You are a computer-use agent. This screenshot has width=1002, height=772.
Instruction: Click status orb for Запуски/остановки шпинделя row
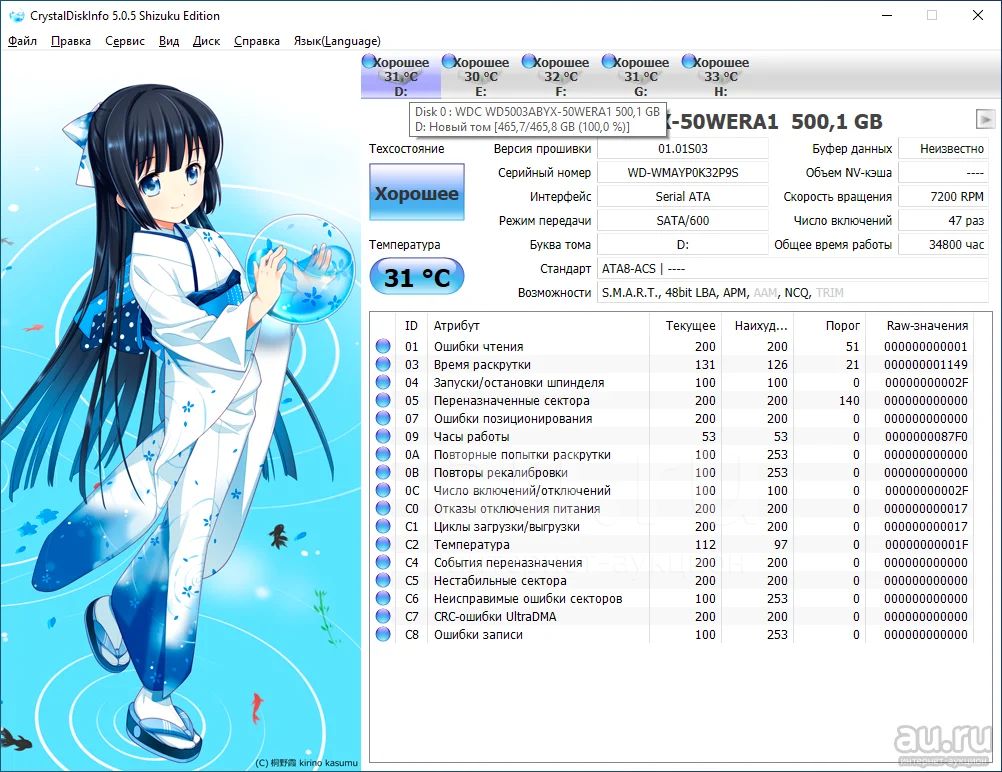click(383, 382)
